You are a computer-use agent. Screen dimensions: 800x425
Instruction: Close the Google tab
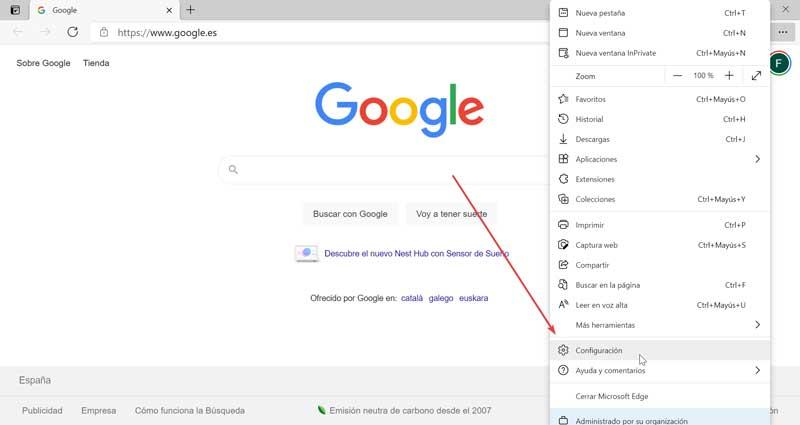click(169, 10)
